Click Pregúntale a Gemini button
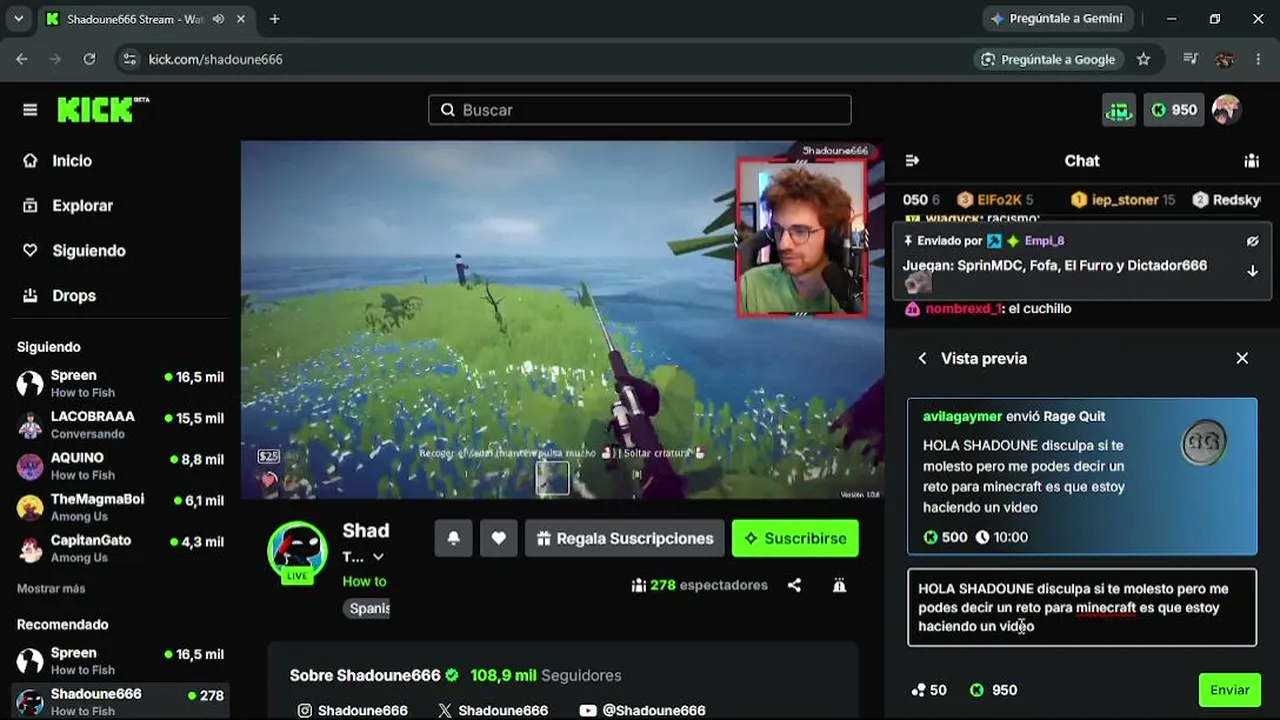The width and height of the screenshot is (1280, 720). click(x=1058, y=19)
